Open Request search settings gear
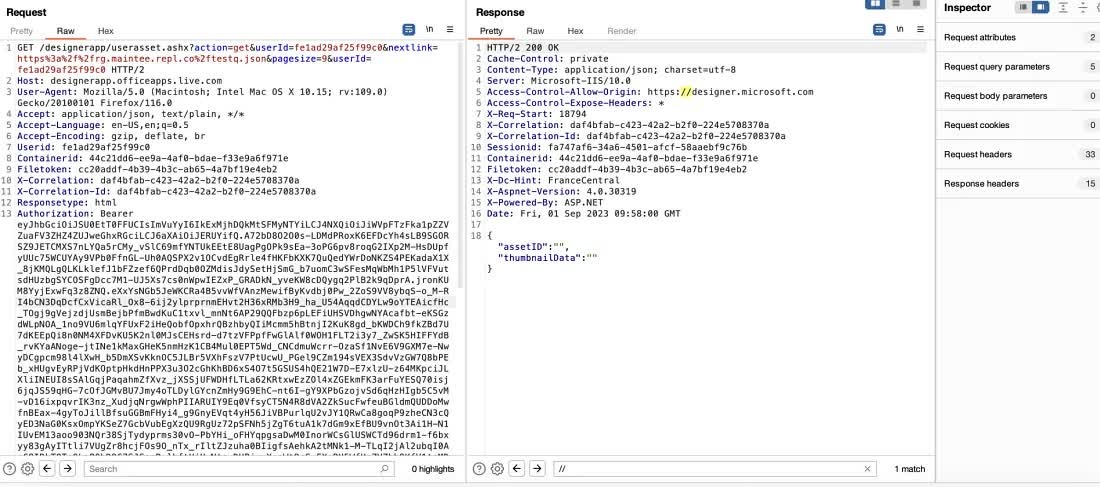1100x487 pixels. tap(27, 469)
